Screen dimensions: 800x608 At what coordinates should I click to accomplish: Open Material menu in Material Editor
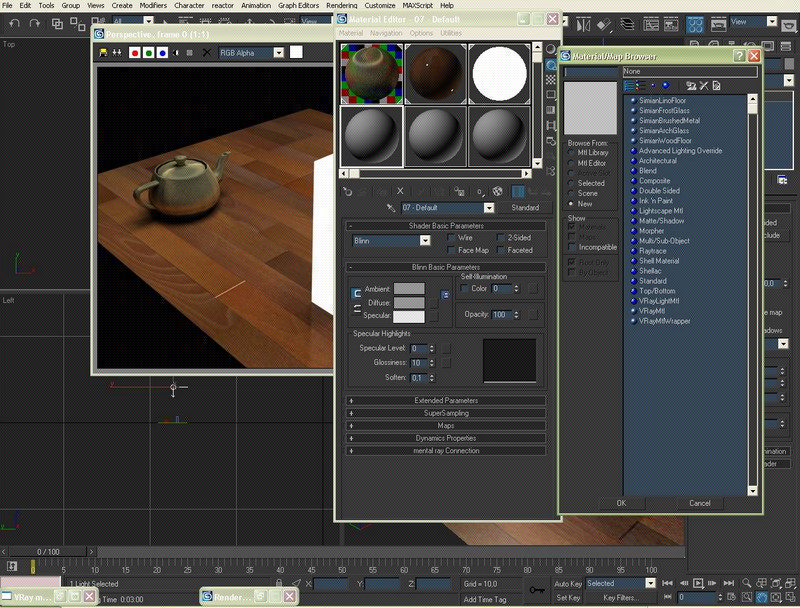[351, 33]
